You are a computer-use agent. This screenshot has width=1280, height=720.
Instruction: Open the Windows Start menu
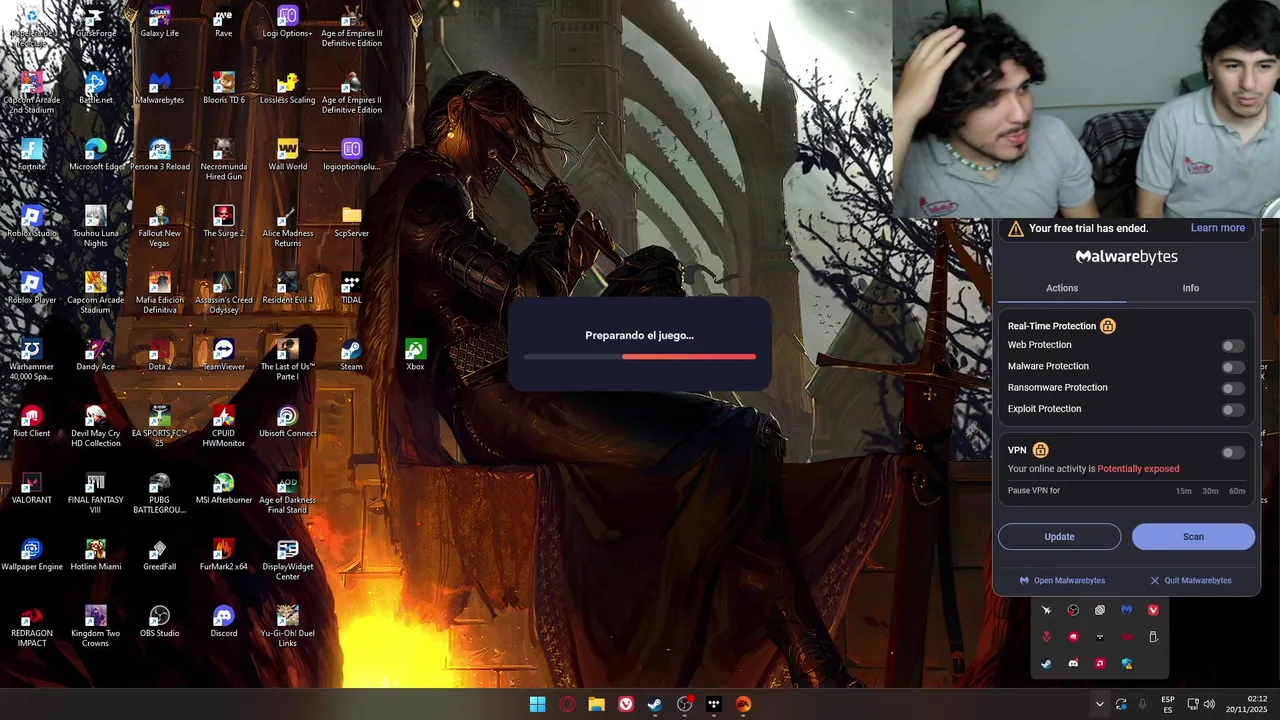(537, 704)
